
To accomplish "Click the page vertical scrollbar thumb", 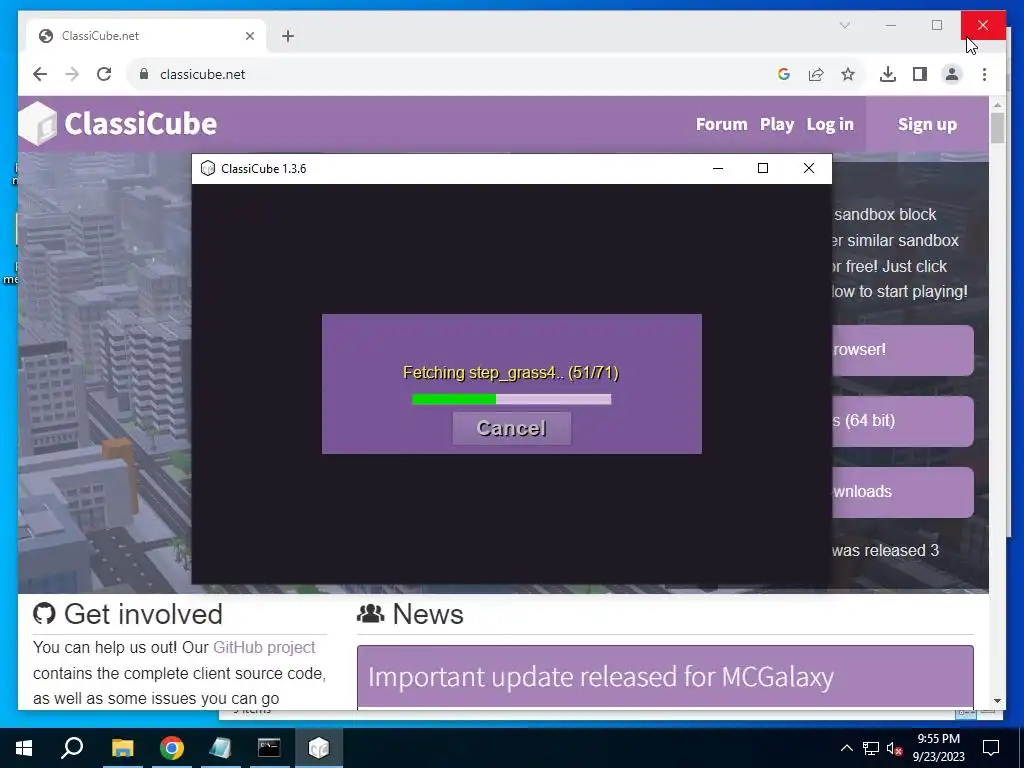I will (x=997, y=127).
